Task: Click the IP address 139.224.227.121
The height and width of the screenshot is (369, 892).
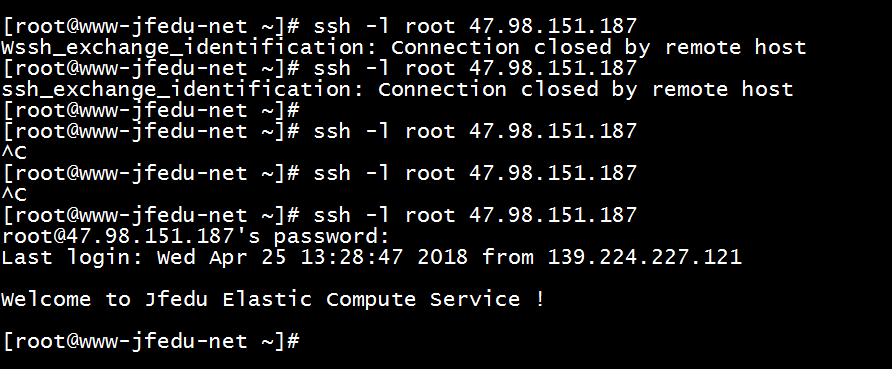Action: click(645, 257)
